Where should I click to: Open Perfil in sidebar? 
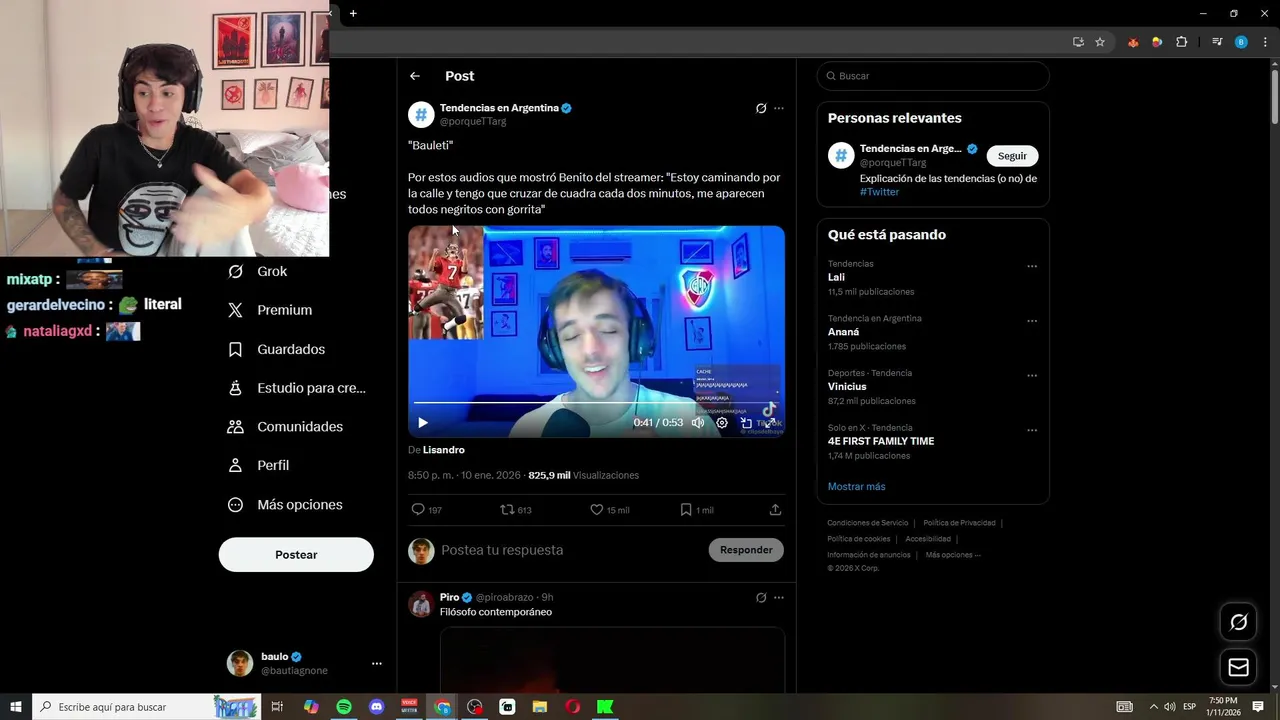click(x=258, y=466)
